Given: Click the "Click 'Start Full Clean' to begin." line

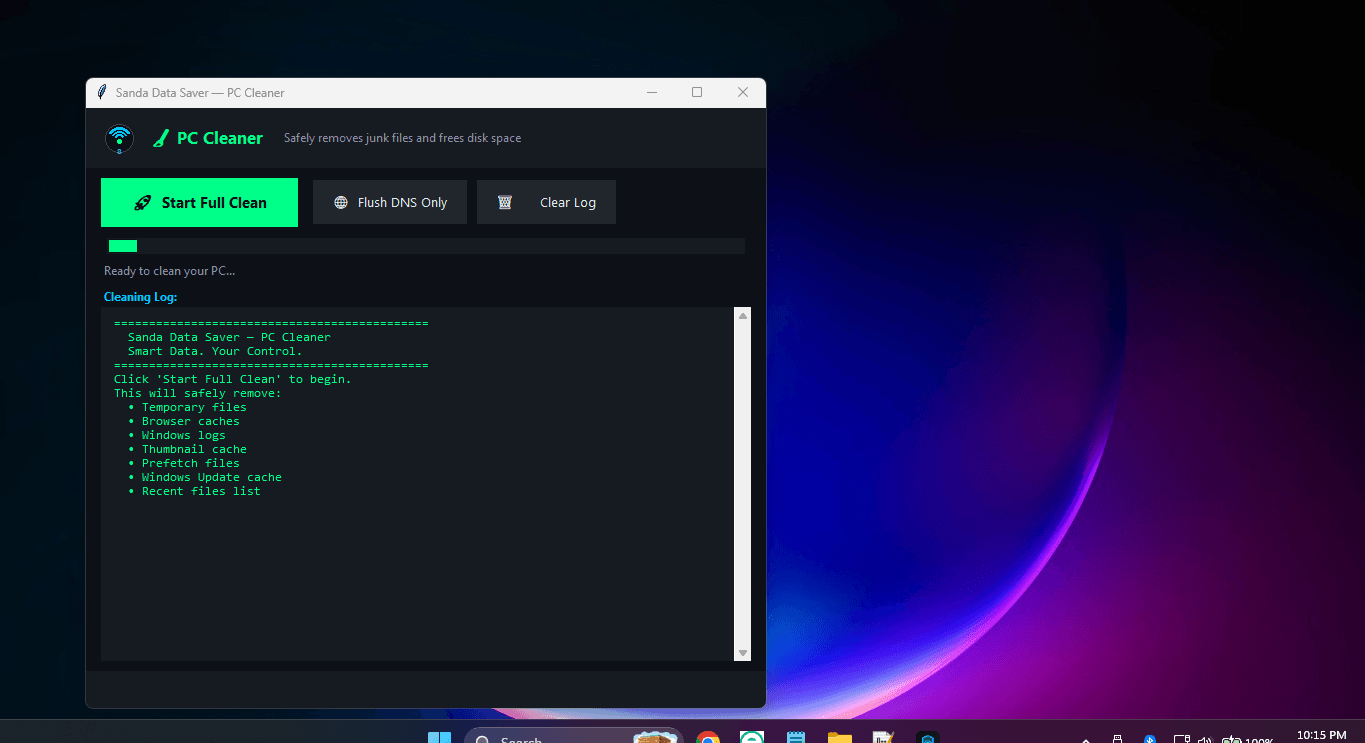Looking at the screenshot, I should [233, 379].
